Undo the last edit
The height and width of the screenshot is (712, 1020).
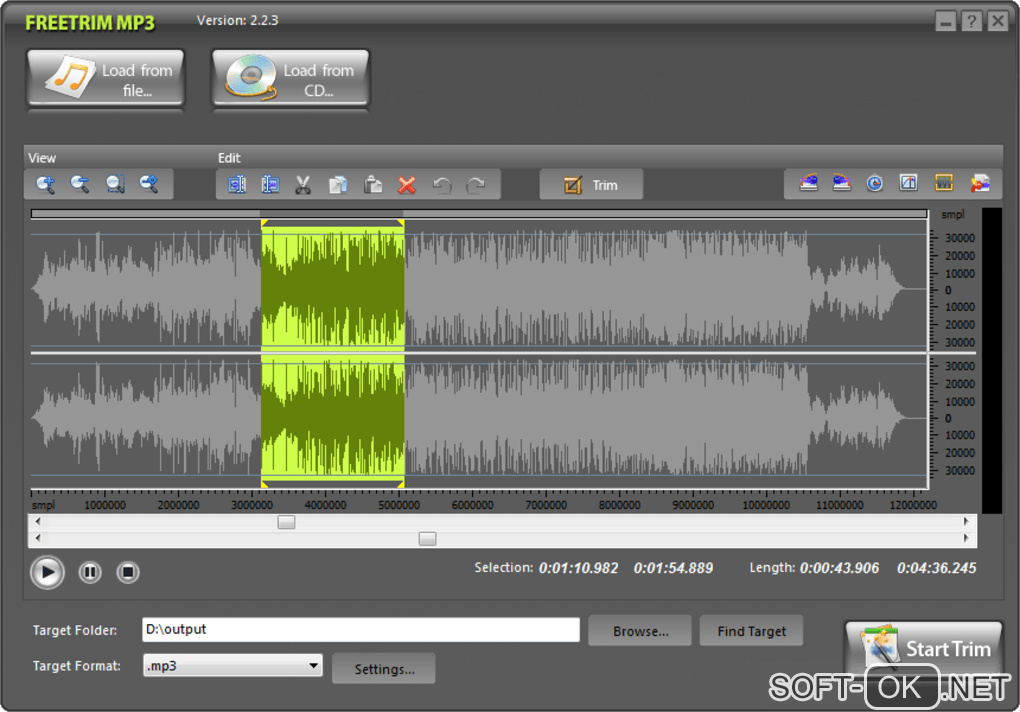[x=442, y=185]
